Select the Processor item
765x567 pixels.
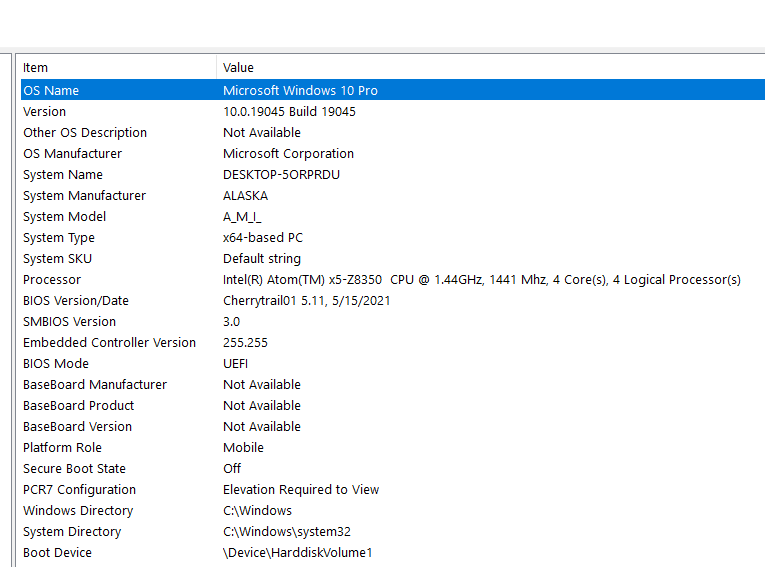[x=52, y=279]
